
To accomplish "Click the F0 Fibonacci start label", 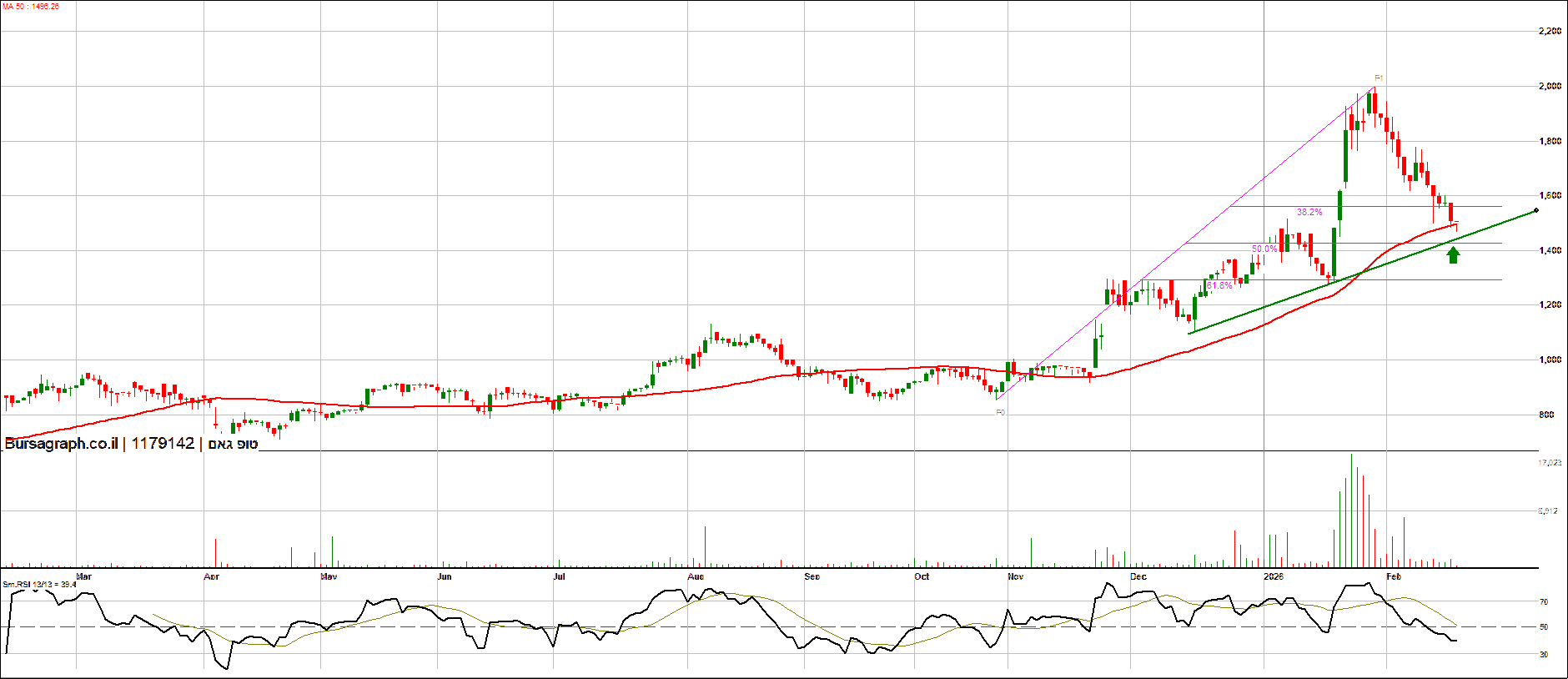I will (x=1001, y=412).
